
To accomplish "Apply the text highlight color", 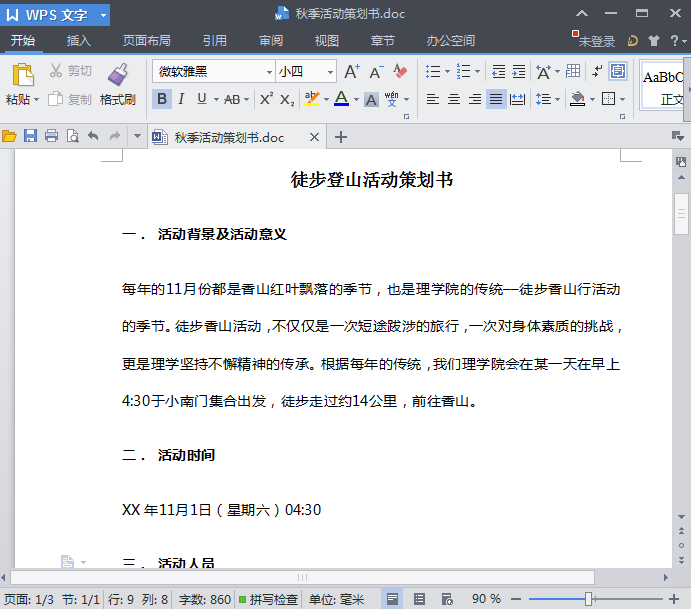I will [x=312, y=99].
